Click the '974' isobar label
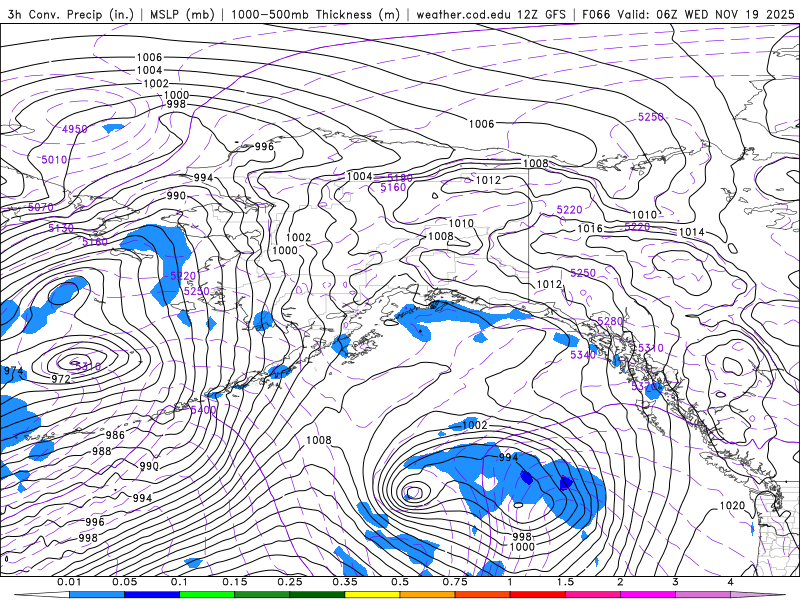The width and height of the screenshot is (800, 600). 13,371
